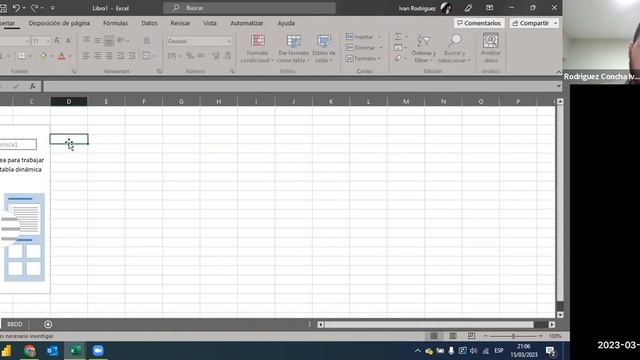
Task: Select the BBDD sheet tab
Action: point(15,324)
